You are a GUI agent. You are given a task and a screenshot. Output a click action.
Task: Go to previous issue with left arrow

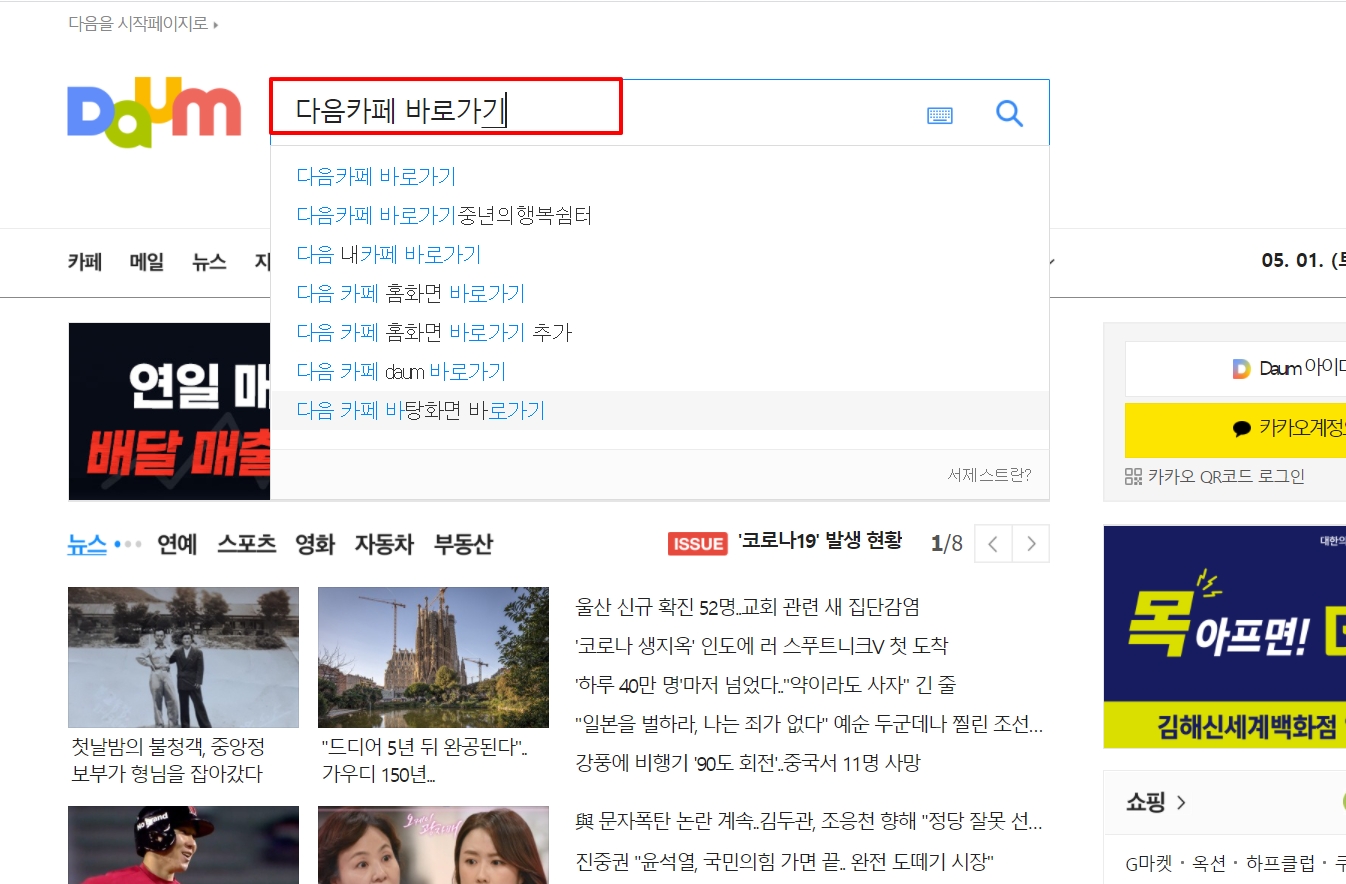pos(993,544)
